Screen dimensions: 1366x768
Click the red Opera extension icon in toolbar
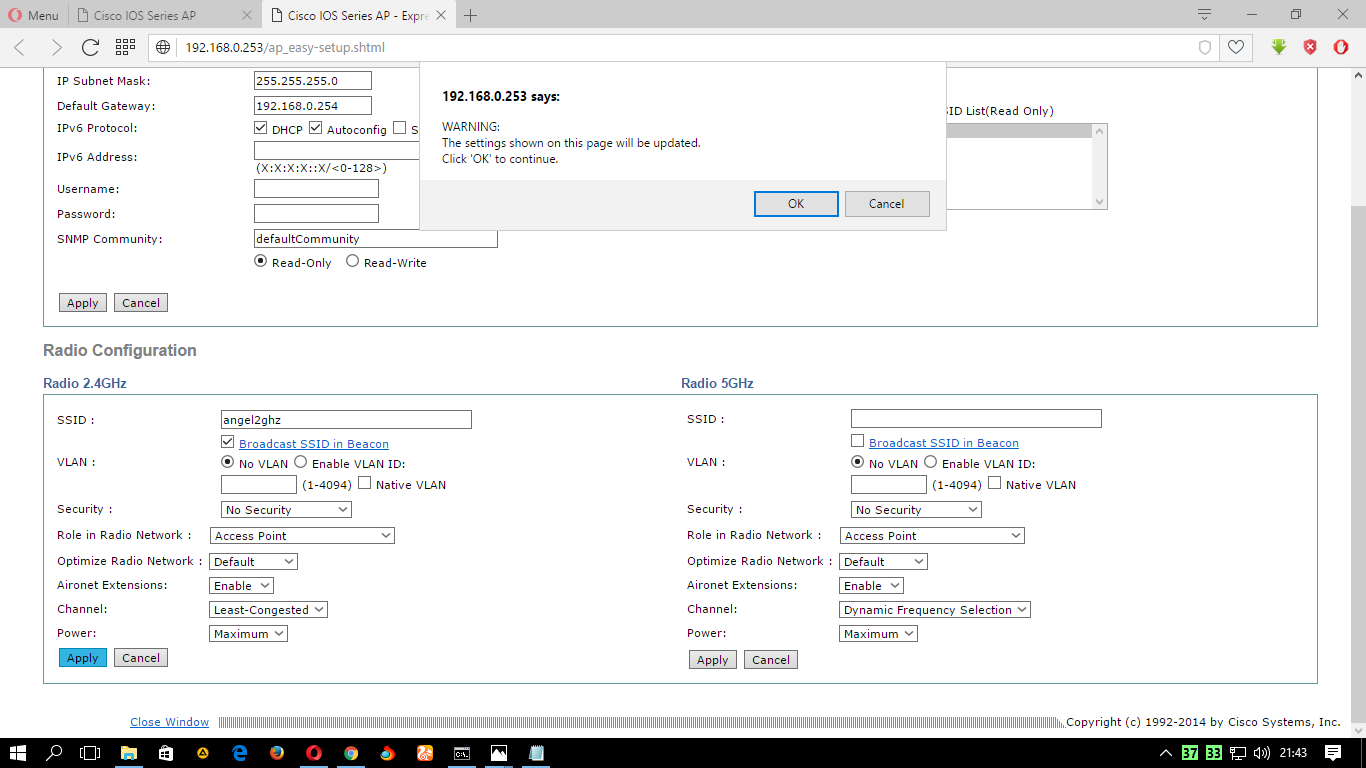(1341, 47)
